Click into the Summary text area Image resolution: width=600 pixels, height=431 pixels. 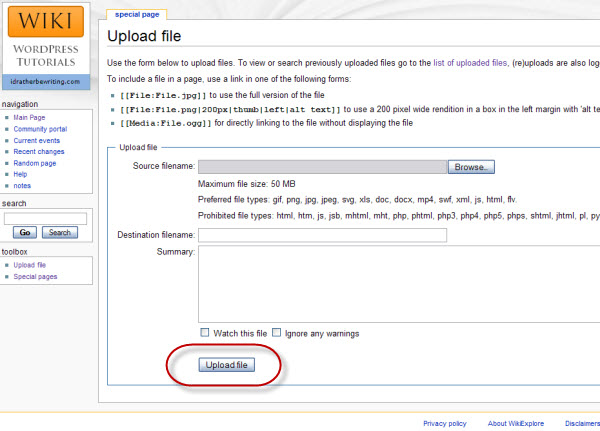399,284
